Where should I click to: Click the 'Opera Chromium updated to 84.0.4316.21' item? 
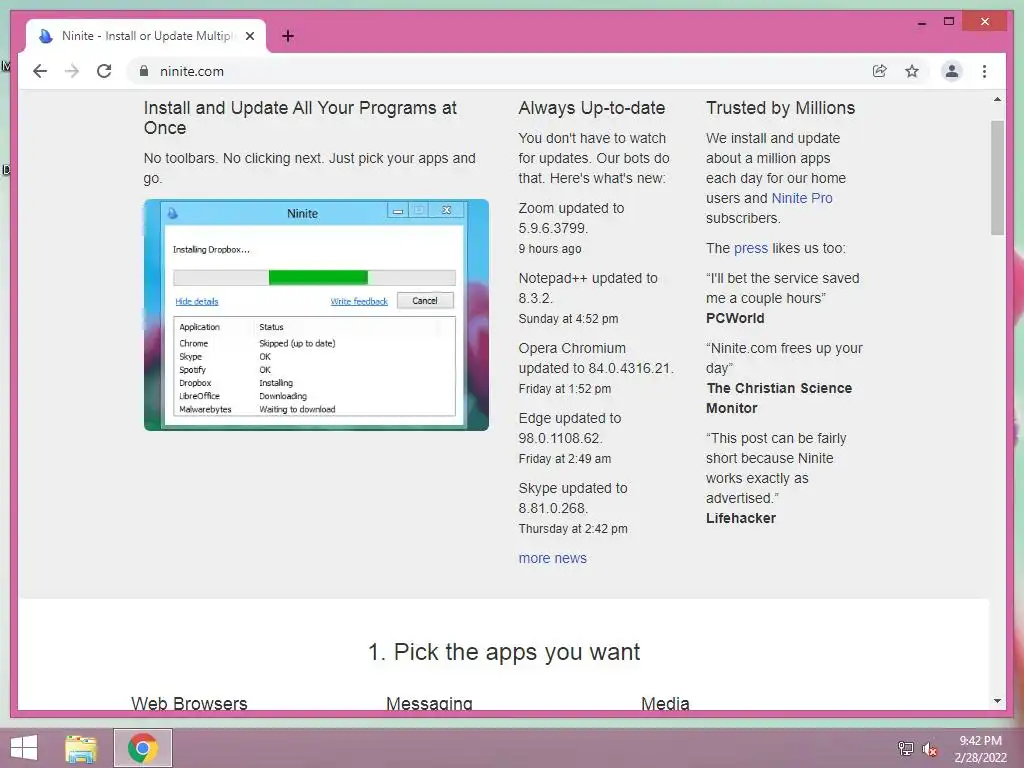pos(596,358)
